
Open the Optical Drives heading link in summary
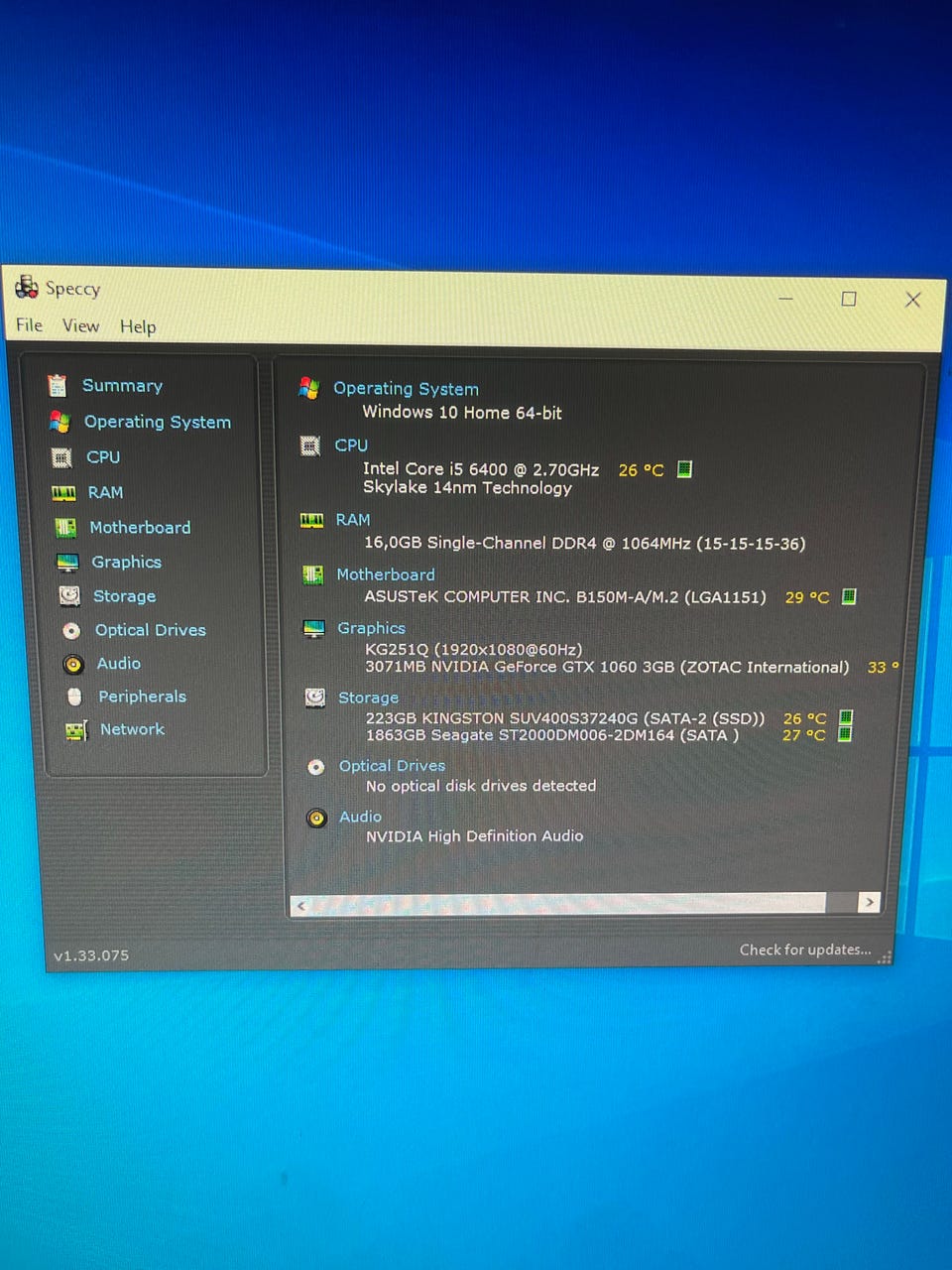point(392,766)
